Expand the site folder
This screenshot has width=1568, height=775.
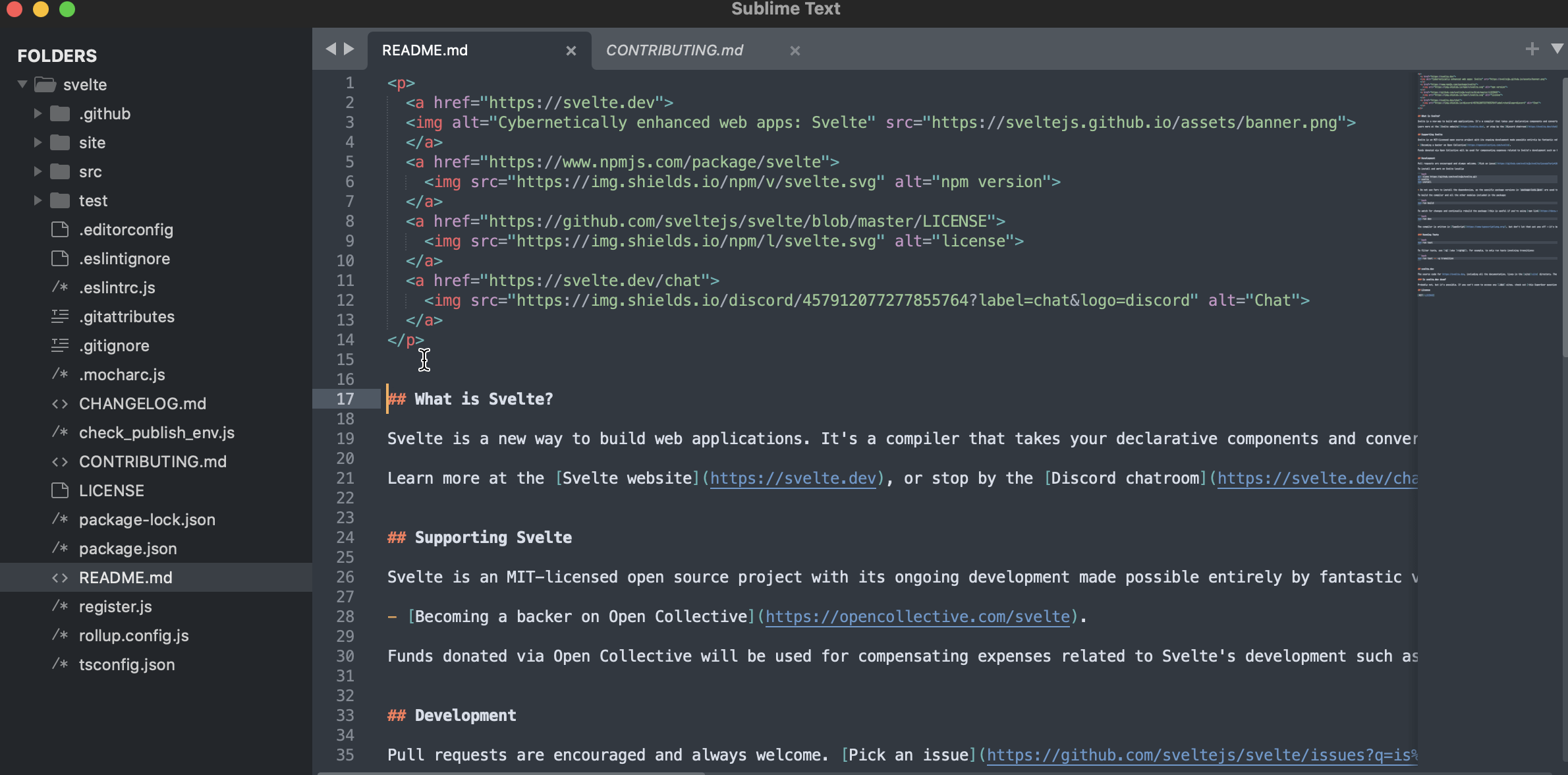[38, 142]
